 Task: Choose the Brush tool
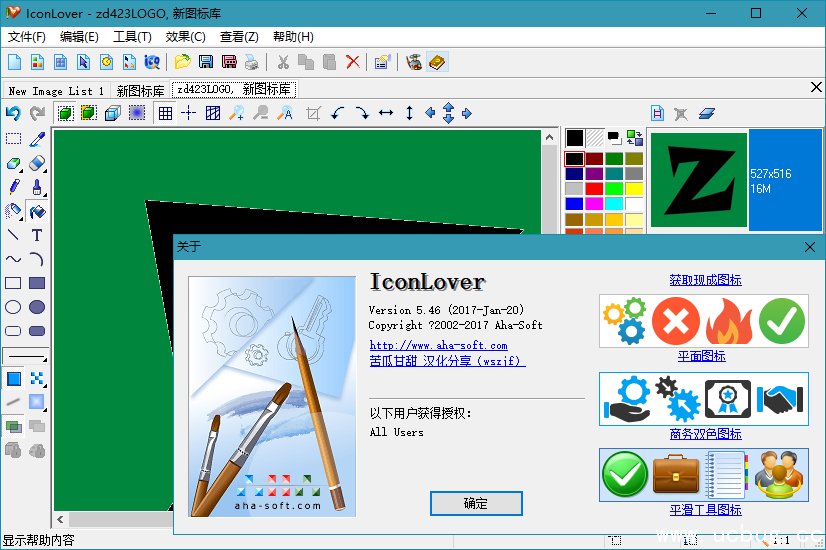[37, 186]
